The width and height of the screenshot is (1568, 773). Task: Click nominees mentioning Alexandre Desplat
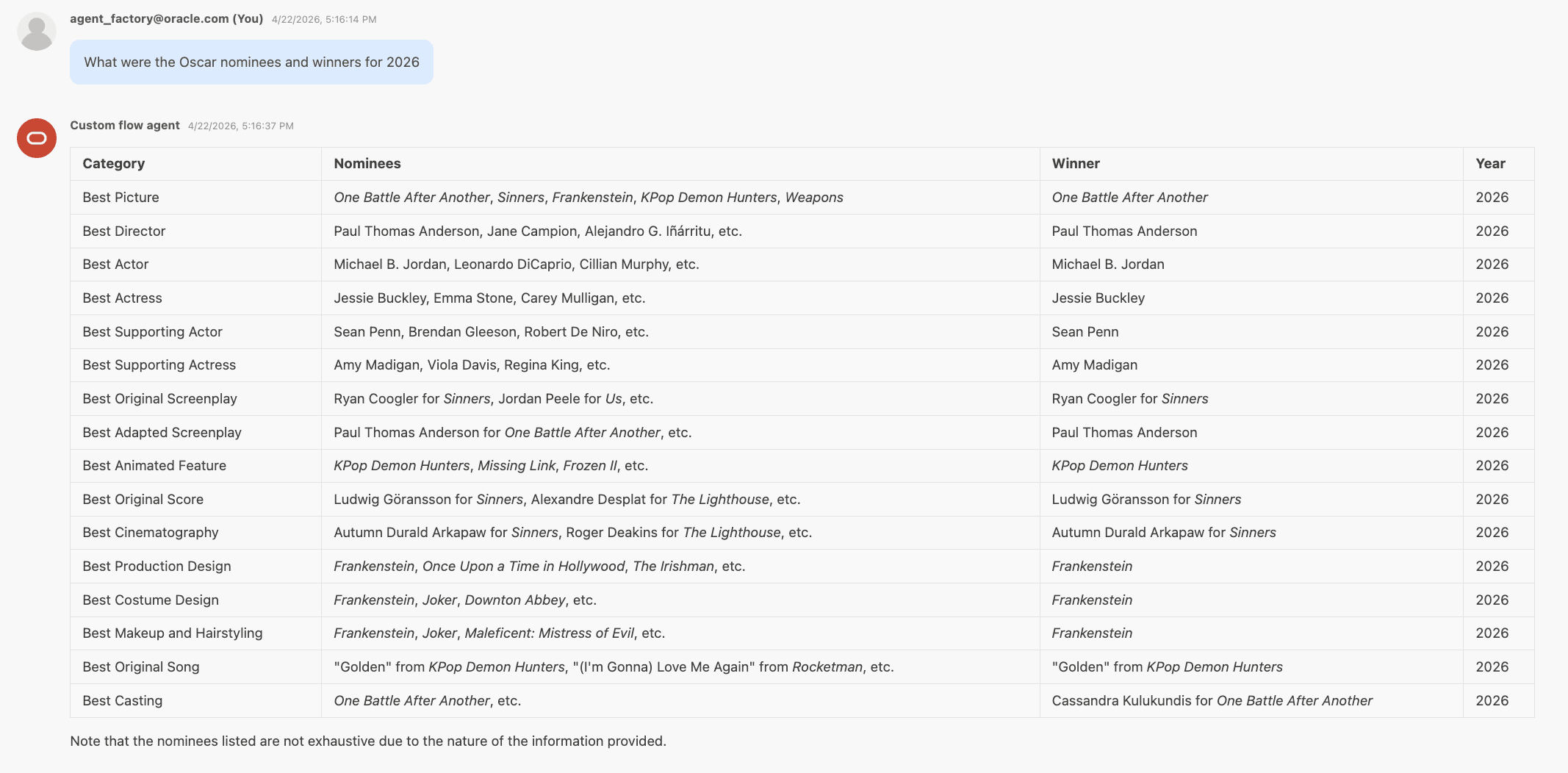680,500
